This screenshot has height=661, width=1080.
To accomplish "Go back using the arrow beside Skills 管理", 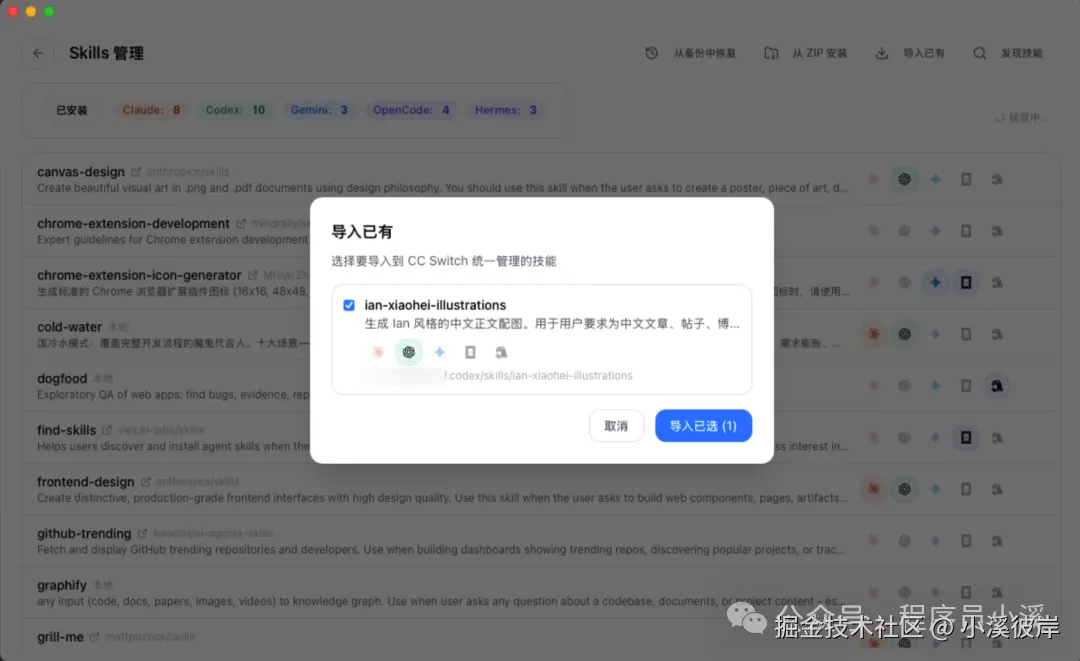I will [x=38, y=53].
